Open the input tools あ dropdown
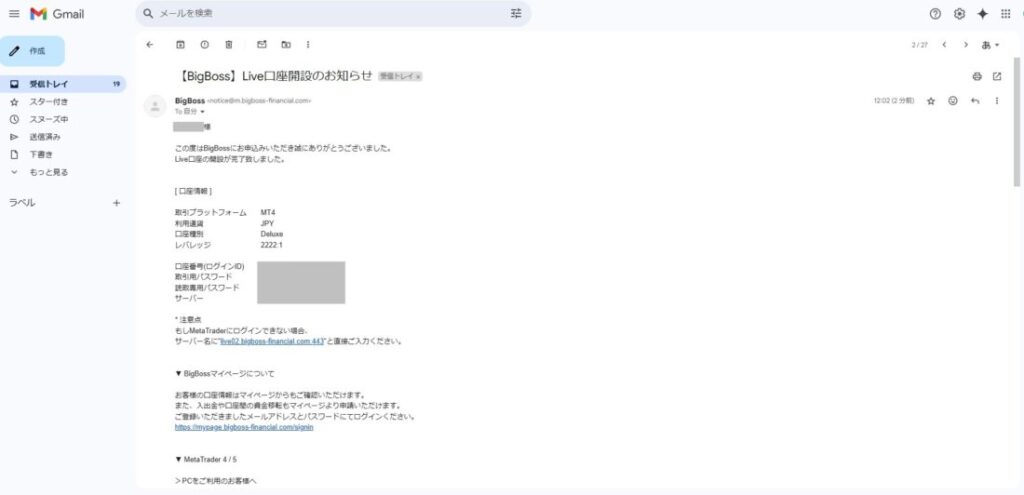Image resolution: width=1024 pixels, height=495 pixels. tap(991, 44)
